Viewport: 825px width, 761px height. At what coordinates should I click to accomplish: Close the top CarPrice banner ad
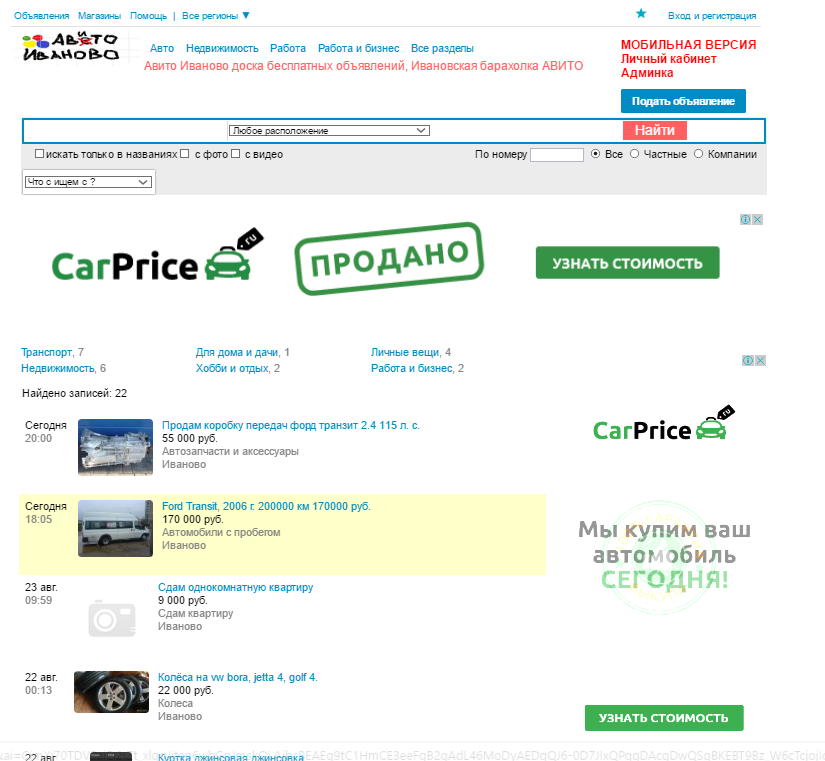pos(758,220)
